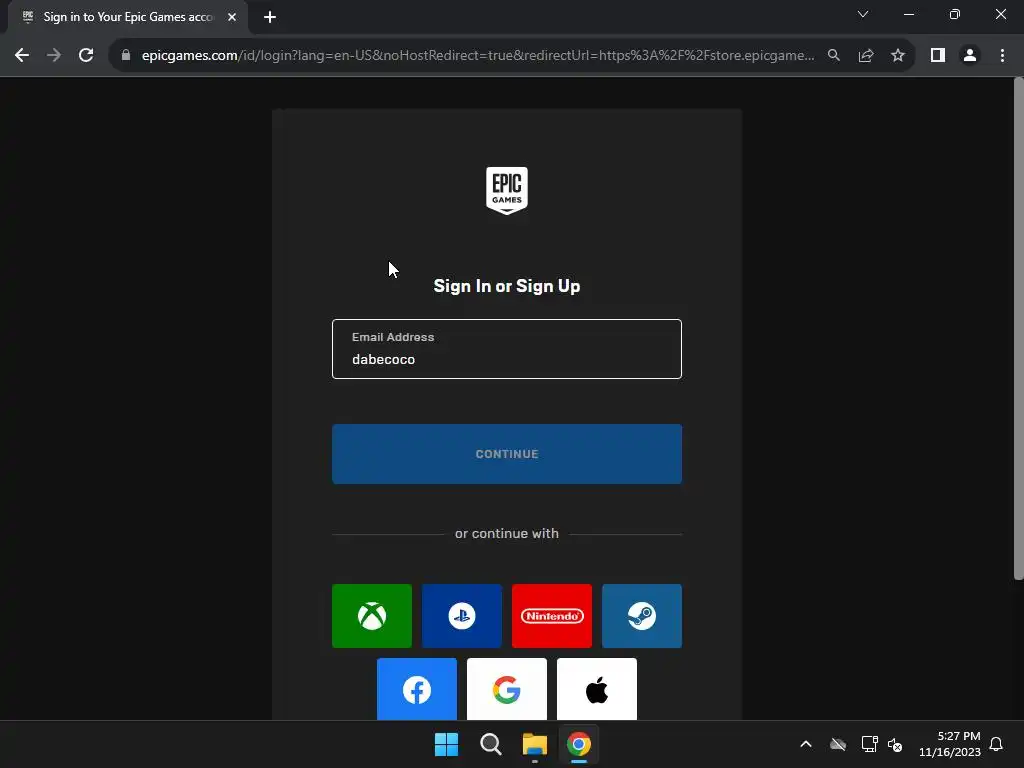Open File Explorer from the taskbar
This screenshot has width=1024, height=768.
tap(535, 744)
